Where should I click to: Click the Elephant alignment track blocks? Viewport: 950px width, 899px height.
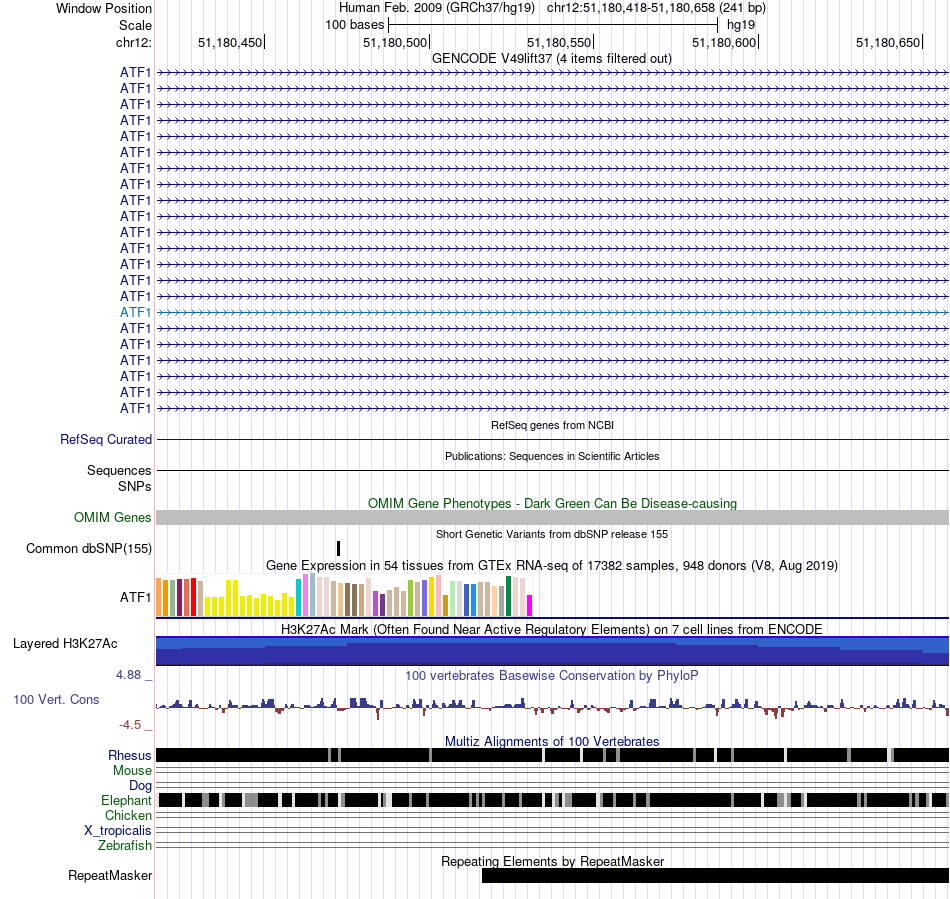point(552,800)
